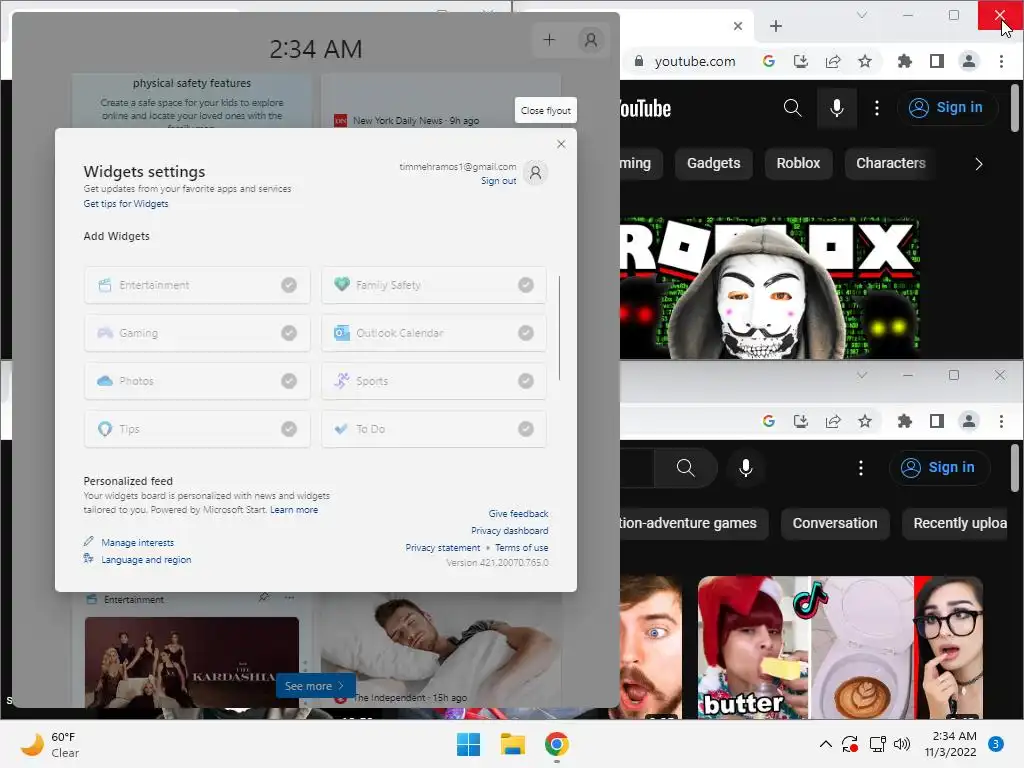Toggle the Outlook Calendar widget checkmark

pos(526,333)
